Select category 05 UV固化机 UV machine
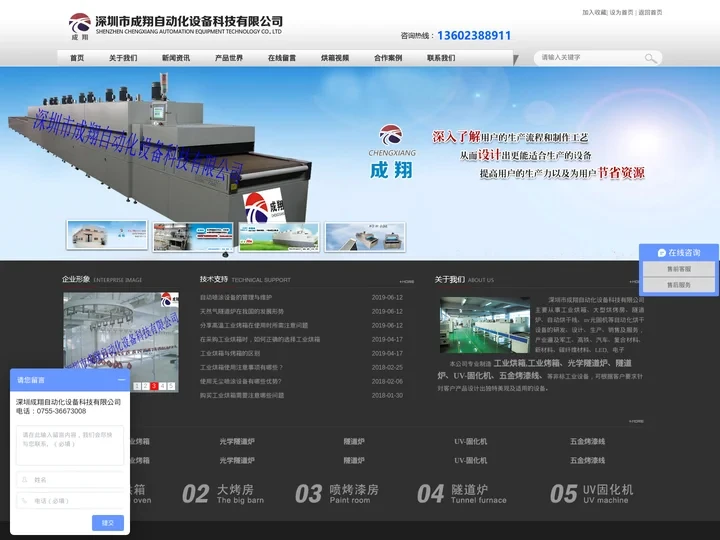The width and height of the screenshot is (720, 540). click(x=592, y=494)
